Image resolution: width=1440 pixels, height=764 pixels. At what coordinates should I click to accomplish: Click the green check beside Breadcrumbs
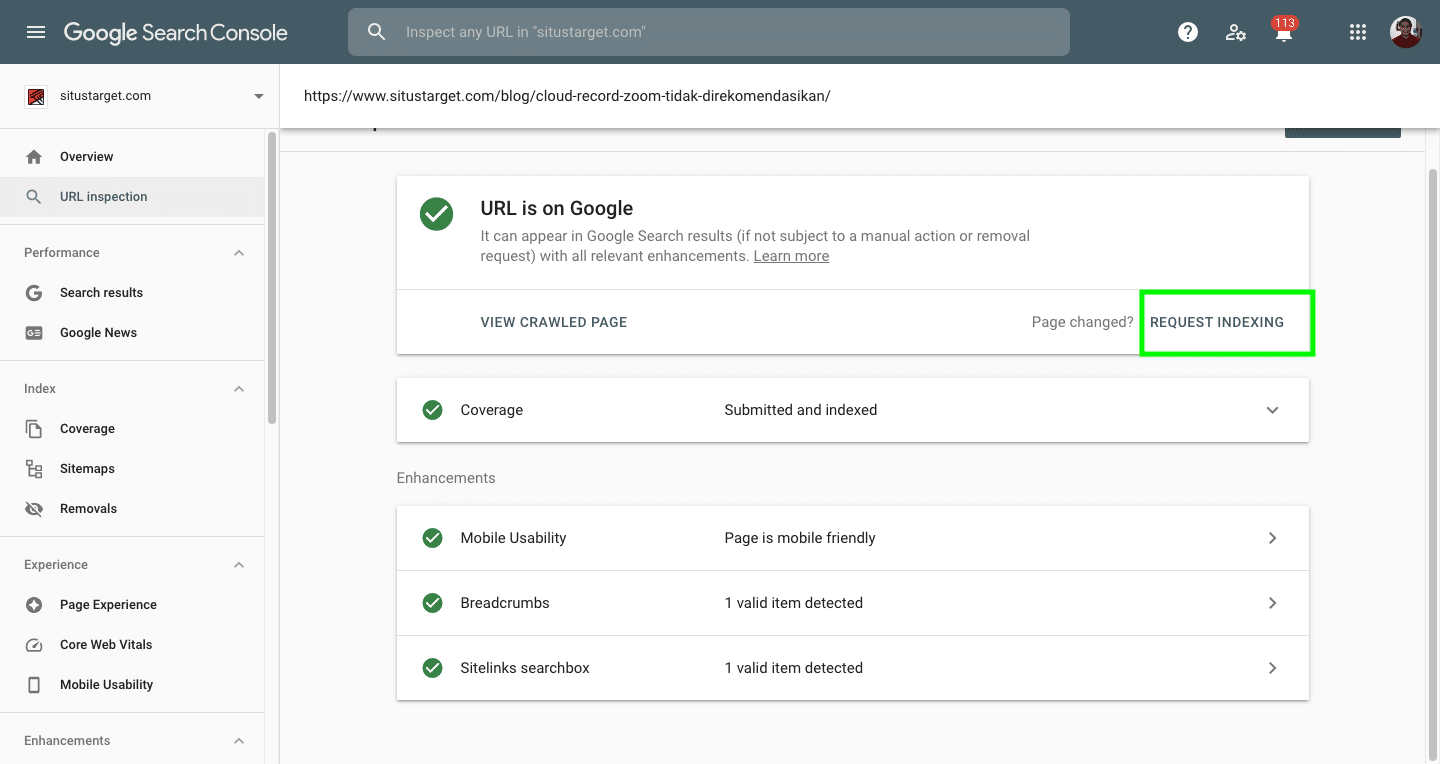[x=432, y=603]
